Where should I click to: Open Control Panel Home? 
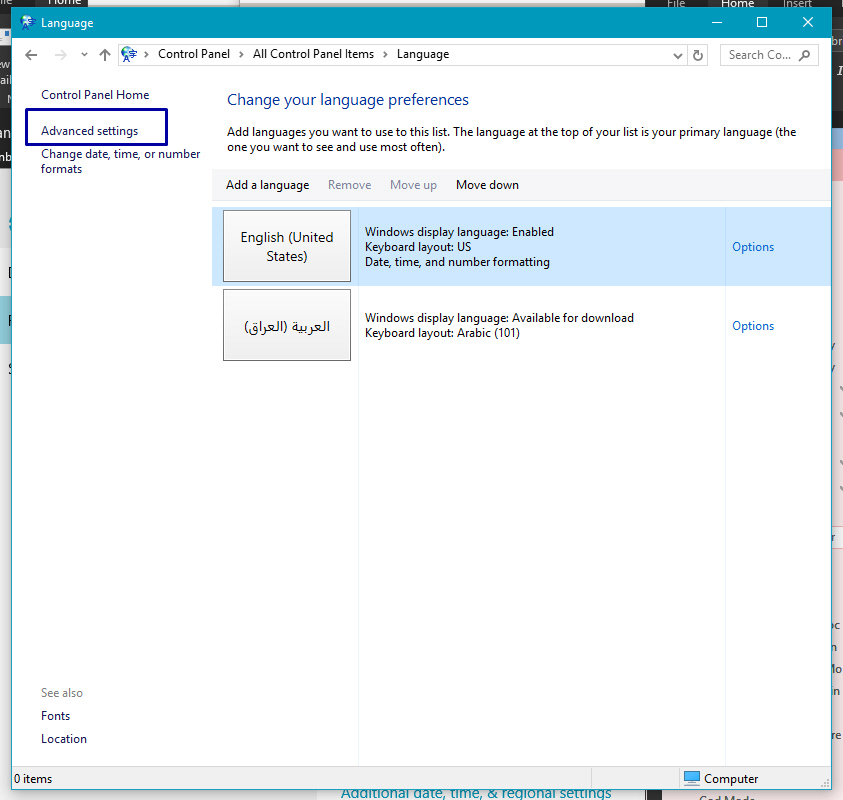tap(95, 95)
